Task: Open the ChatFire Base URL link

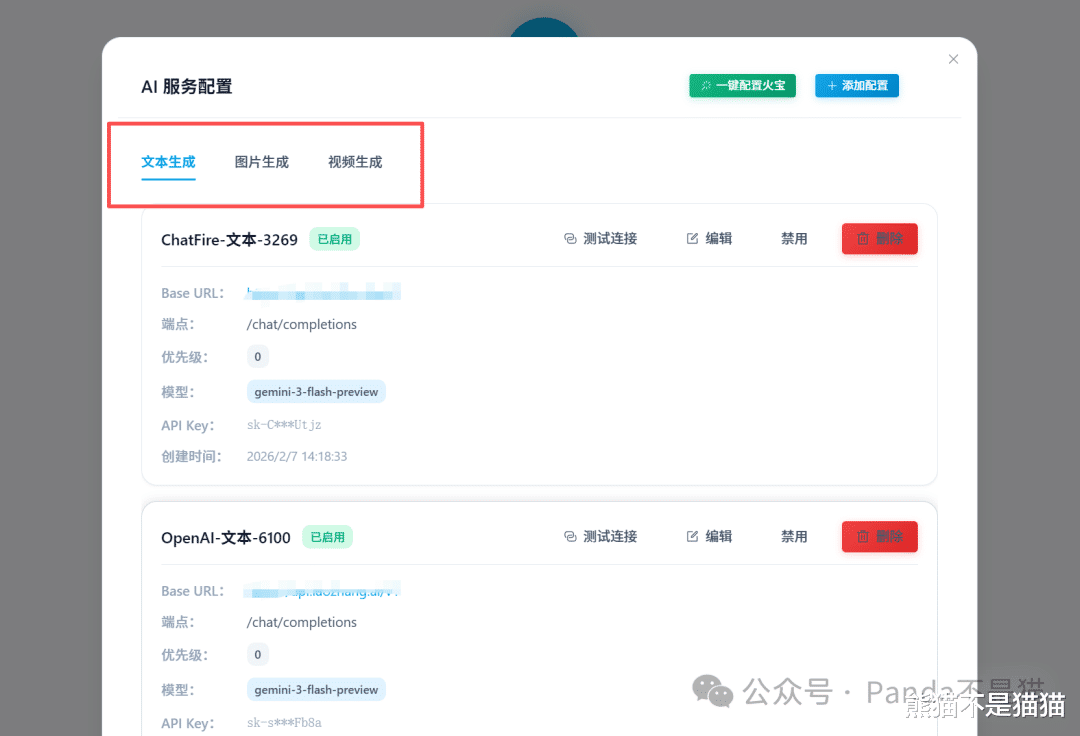Action: (x=323, y=292)
